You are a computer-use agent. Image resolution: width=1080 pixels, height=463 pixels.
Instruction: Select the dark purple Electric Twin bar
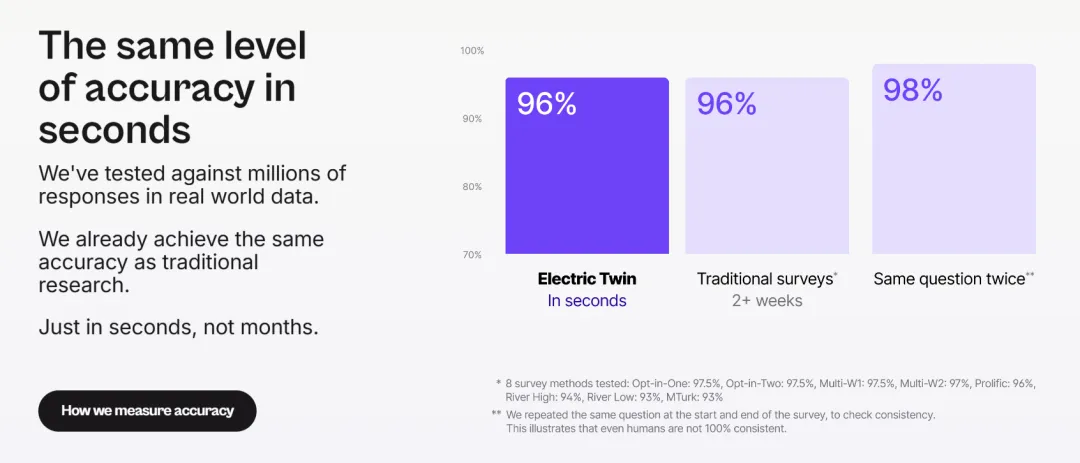pyautogui.click(x=587, y=166)
